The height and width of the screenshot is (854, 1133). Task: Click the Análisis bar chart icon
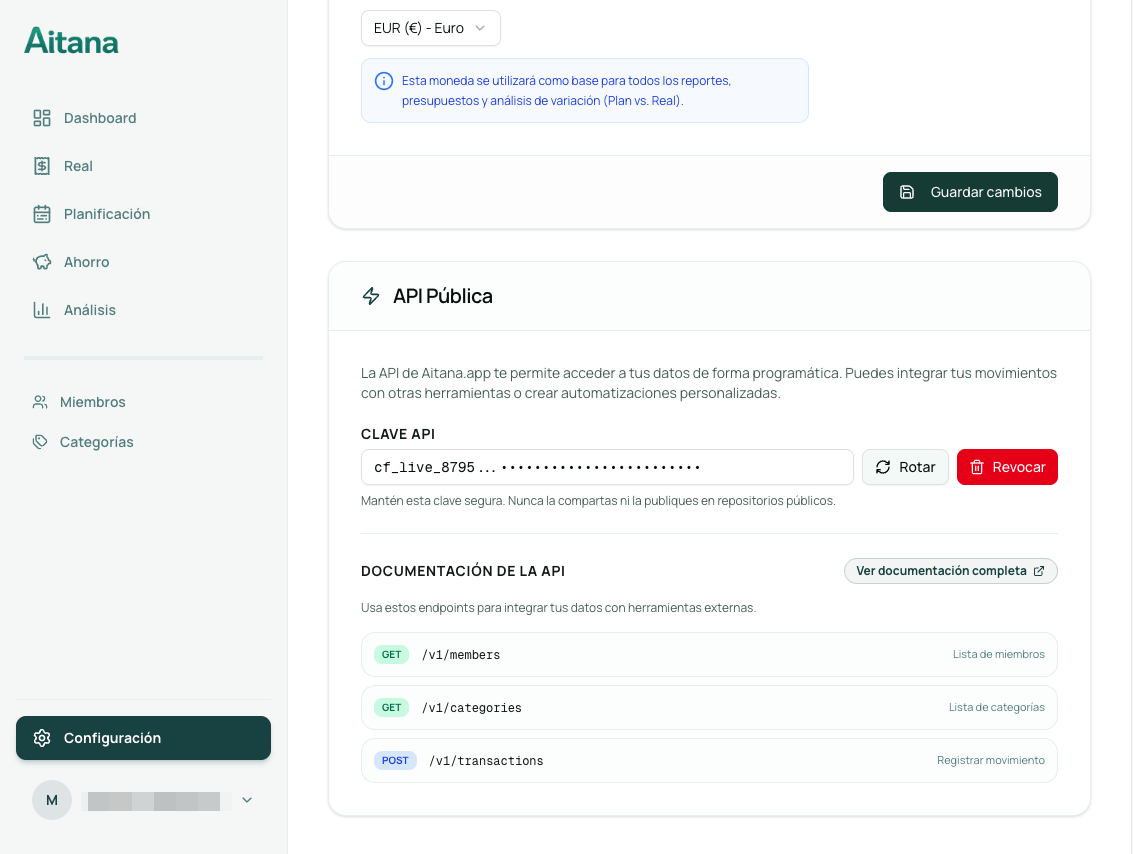42,310
